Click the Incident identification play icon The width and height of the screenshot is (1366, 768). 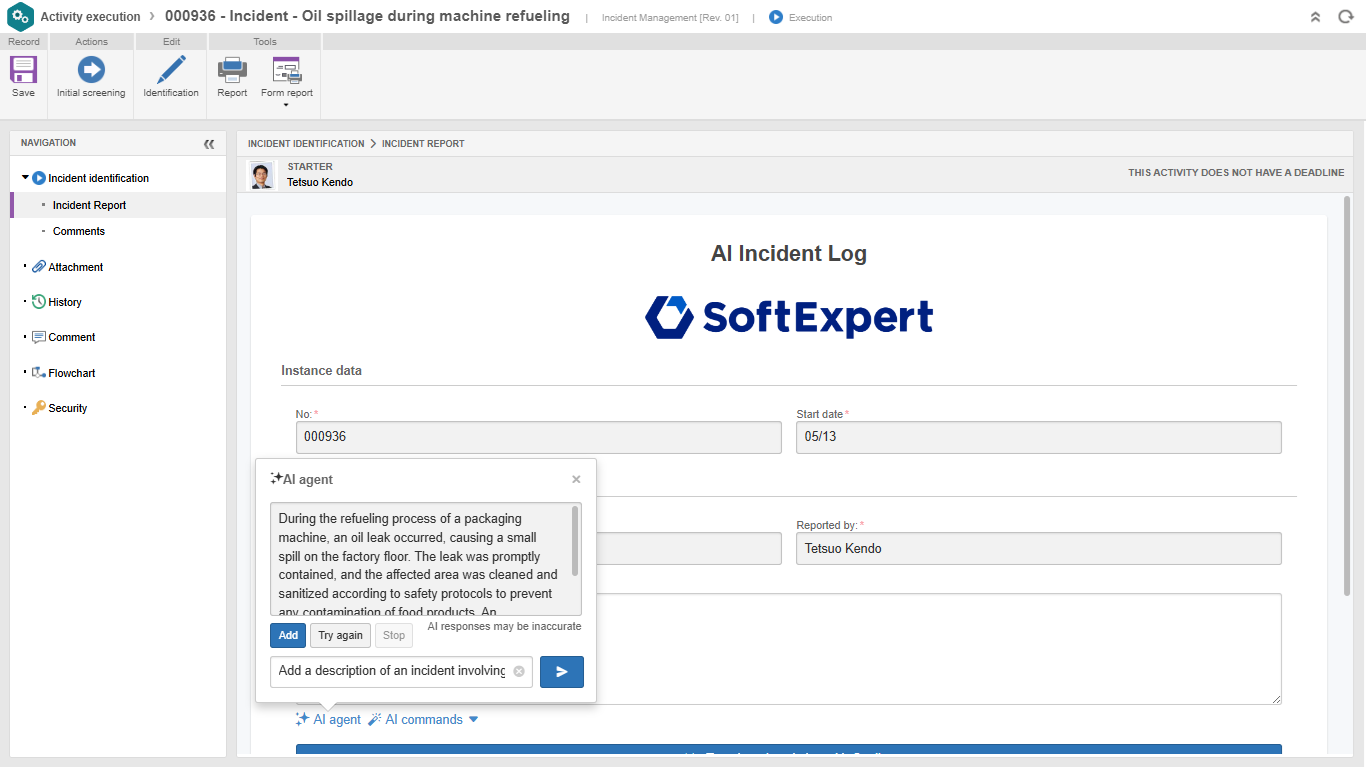pyautogui.click(x=39, y=178)
